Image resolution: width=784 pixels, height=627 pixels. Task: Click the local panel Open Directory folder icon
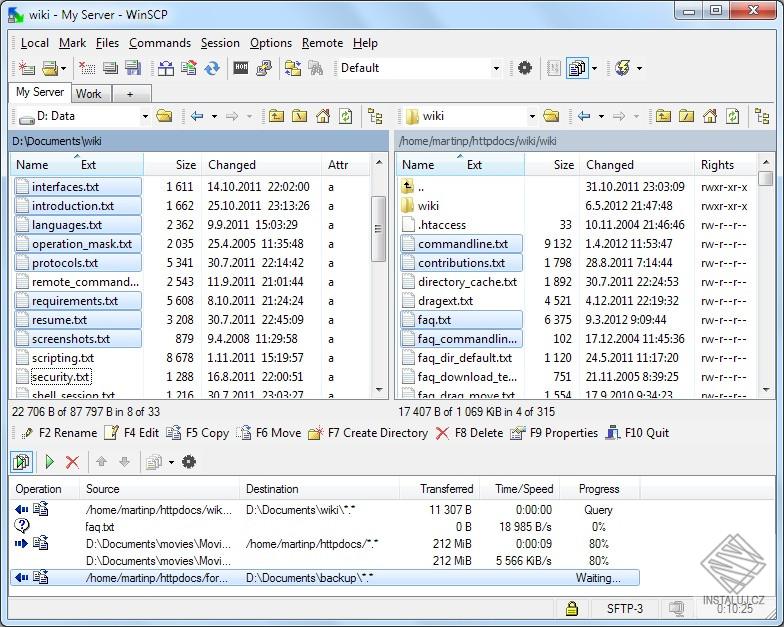pyautogui.click(x=164, y=116)
